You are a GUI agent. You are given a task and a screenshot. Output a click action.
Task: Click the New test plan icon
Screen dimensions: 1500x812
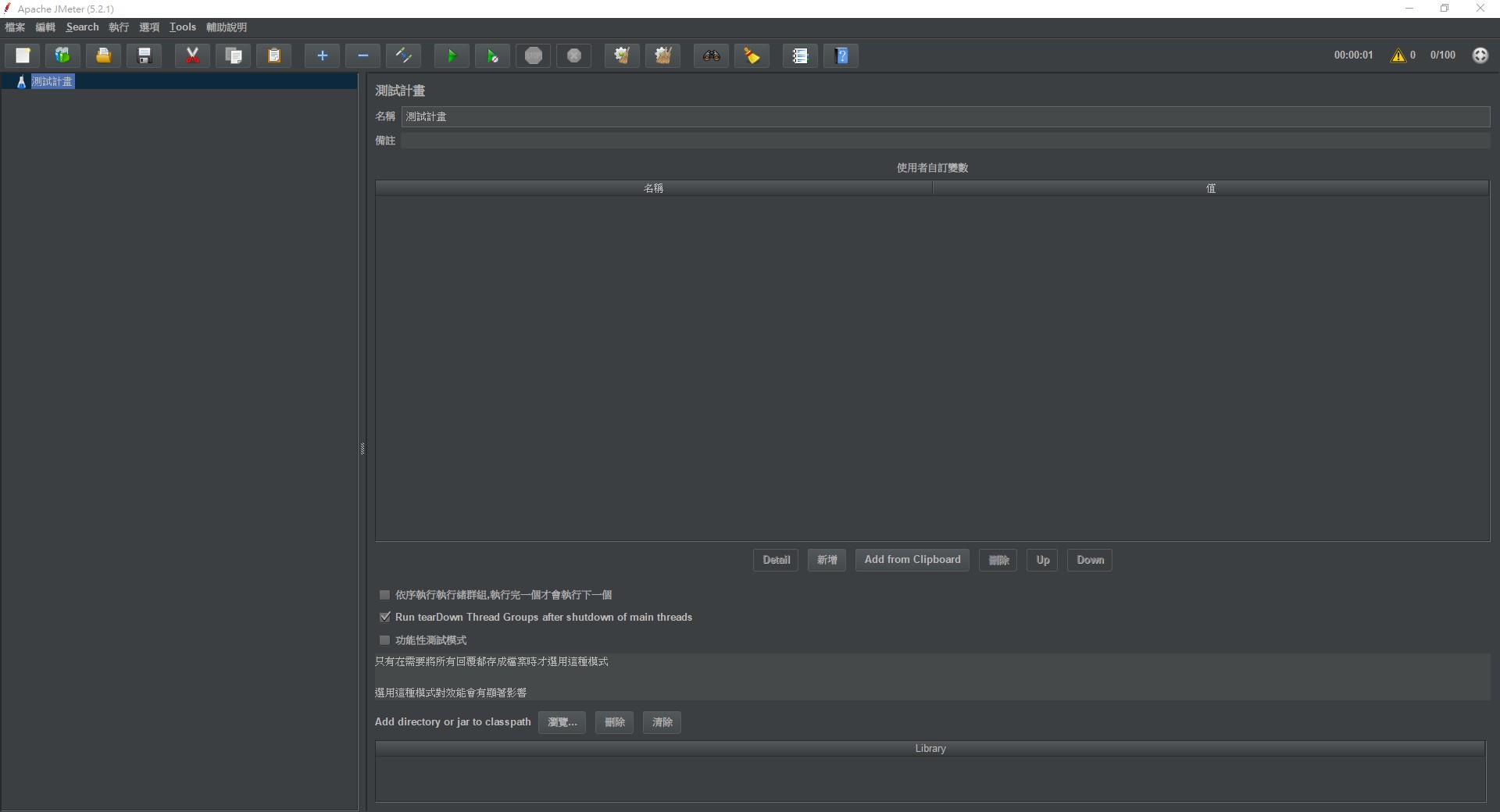tap(23, 55)
